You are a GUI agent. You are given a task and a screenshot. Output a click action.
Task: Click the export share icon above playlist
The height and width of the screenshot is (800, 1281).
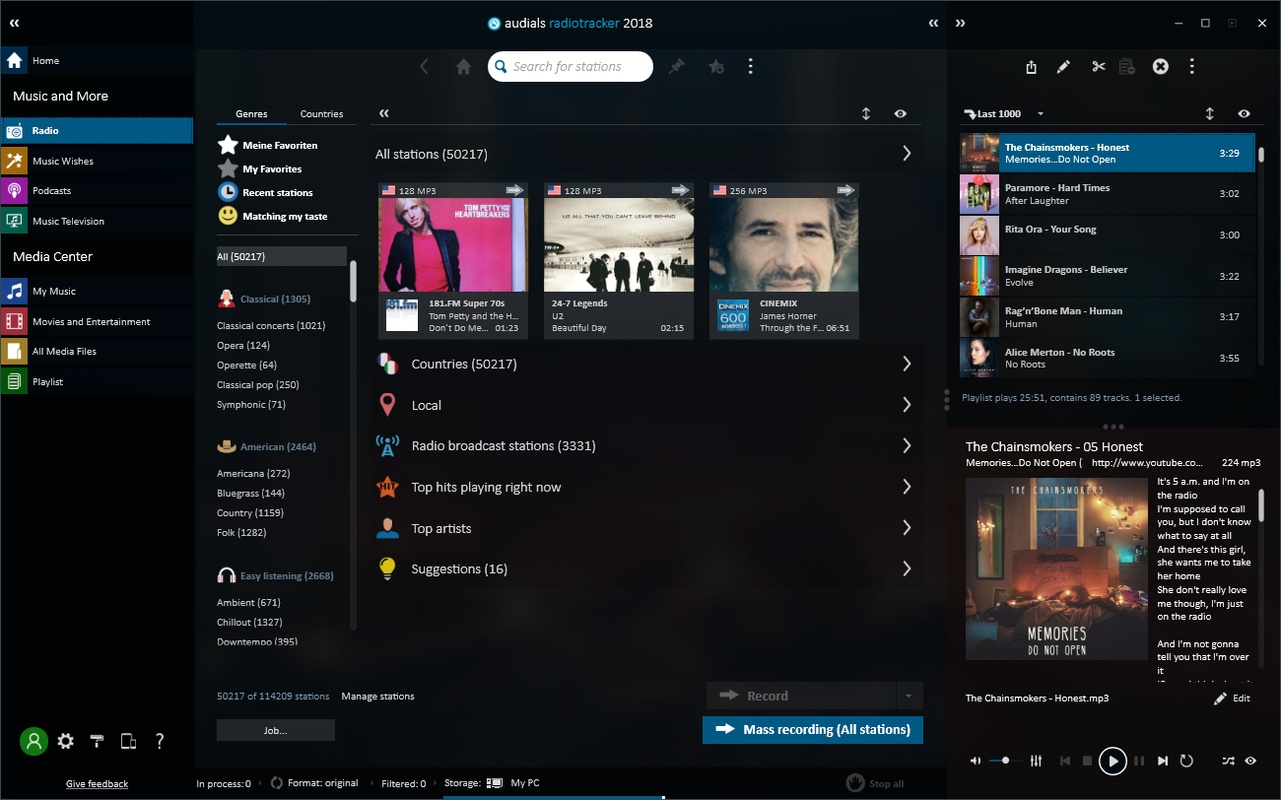coord(1031,67)
